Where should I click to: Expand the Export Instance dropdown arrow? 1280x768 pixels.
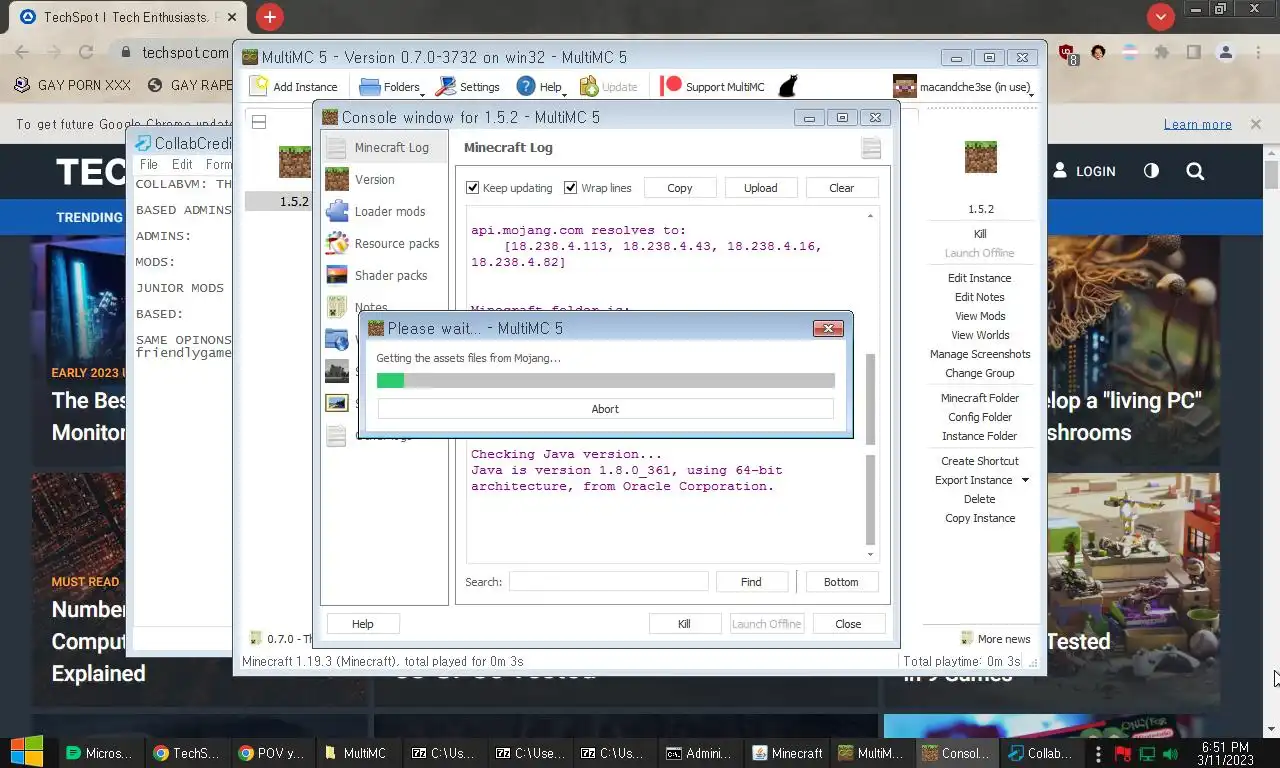(x=1025, y=480)
